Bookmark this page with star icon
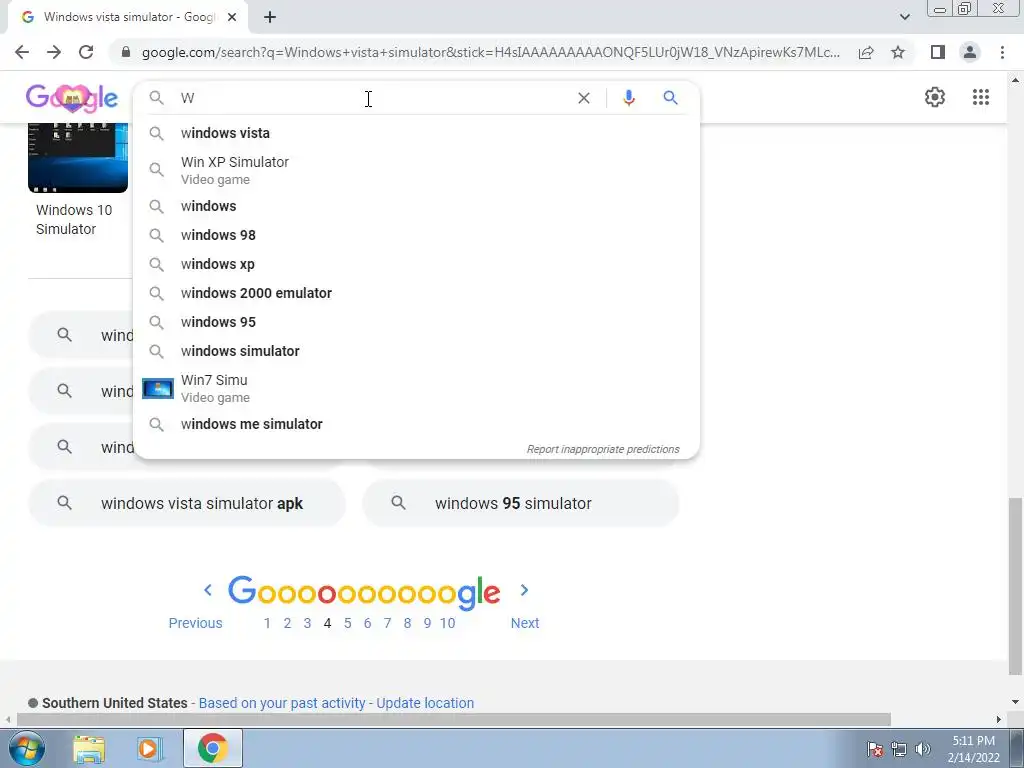 point(898,52)
